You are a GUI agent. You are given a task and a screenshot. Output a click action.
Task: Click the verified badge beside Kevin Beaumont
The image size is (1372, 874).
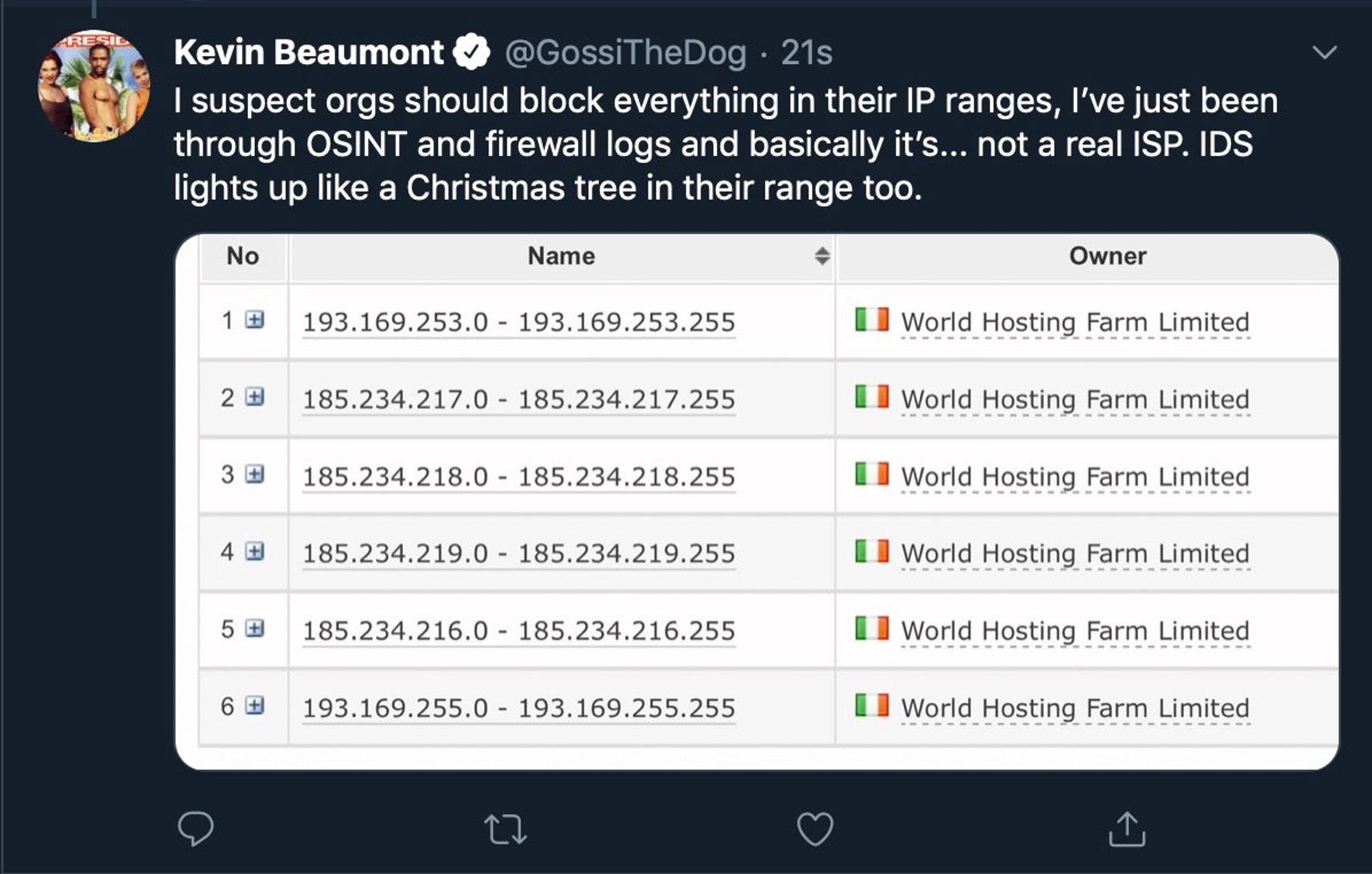tap(472, 52)
